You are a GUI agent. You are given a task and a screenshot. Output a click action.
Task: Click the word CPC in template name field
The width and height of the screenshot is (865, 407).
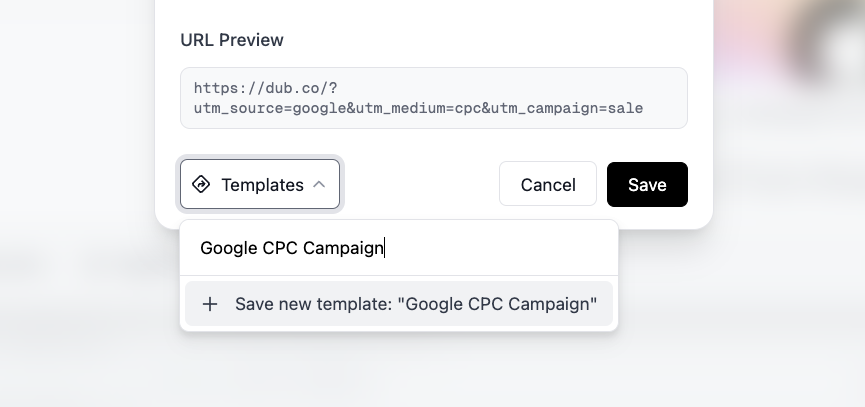point(281,248)
